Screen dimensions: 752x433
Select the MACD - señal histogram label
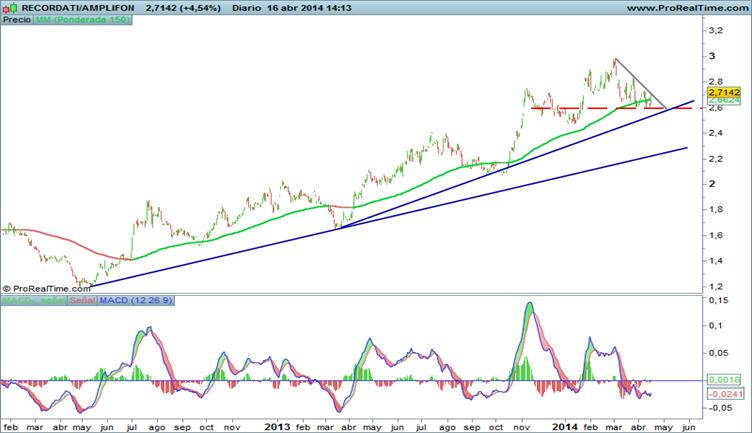pos(34,301)
